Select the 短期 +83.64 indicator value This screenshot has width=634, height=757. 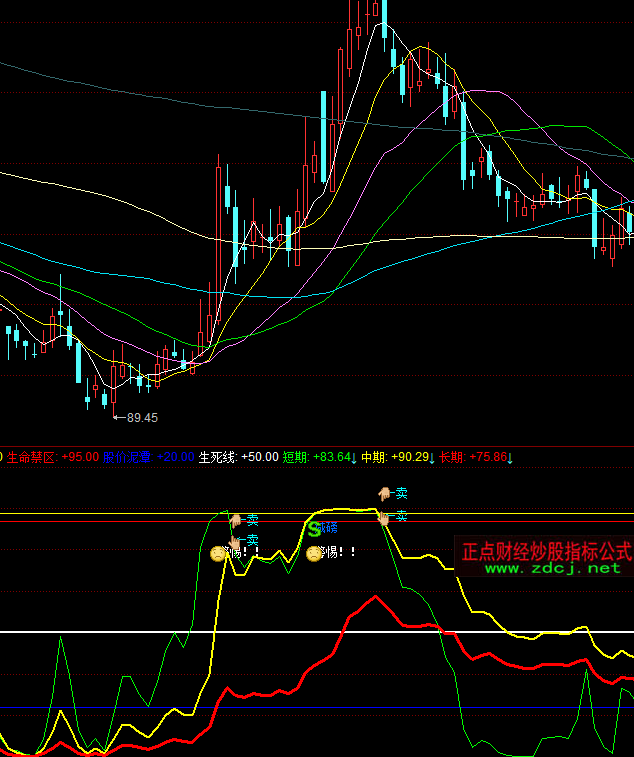(x=331, y=457)
